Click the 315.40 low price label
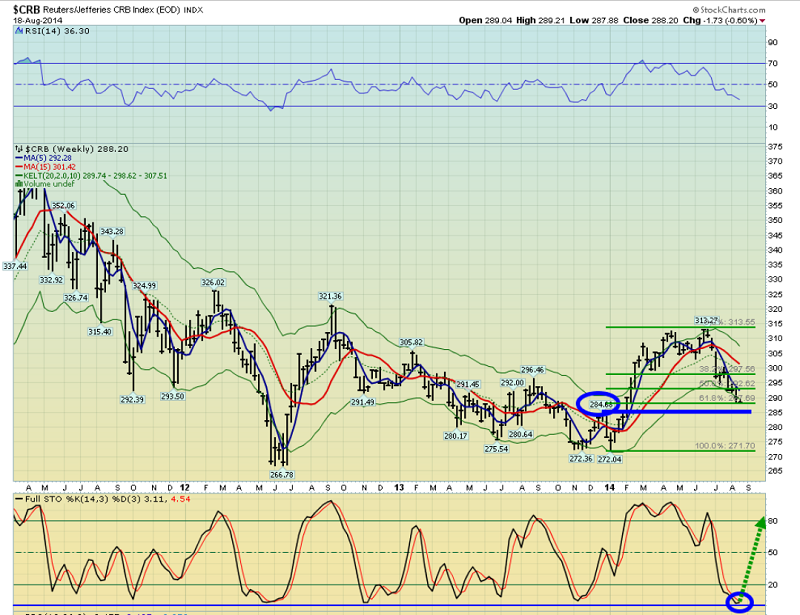This screenshot has width=800, height=615. [x=99, y=332]
